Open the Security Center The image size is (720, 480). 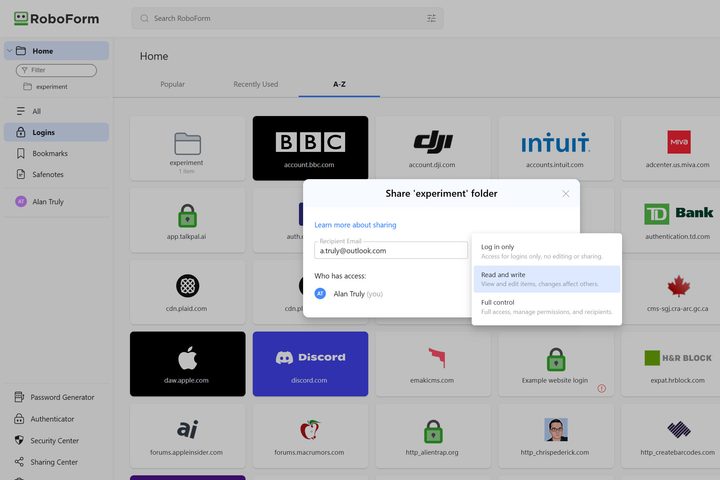coord(47,440)
